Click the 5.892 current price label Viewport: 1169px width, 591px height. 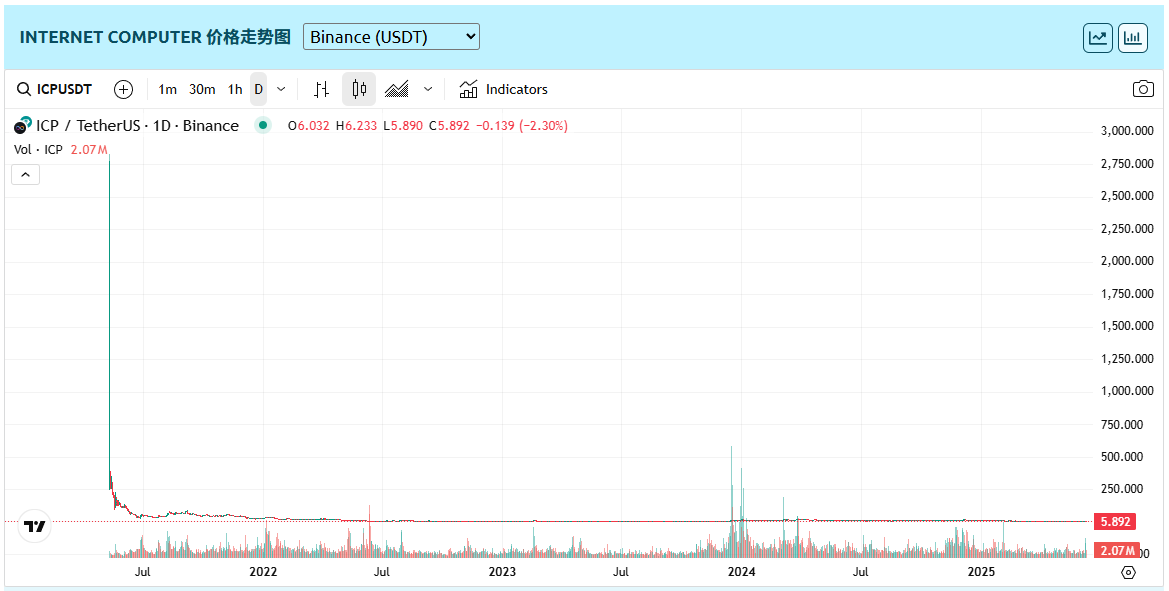(x=1115, y=521)
